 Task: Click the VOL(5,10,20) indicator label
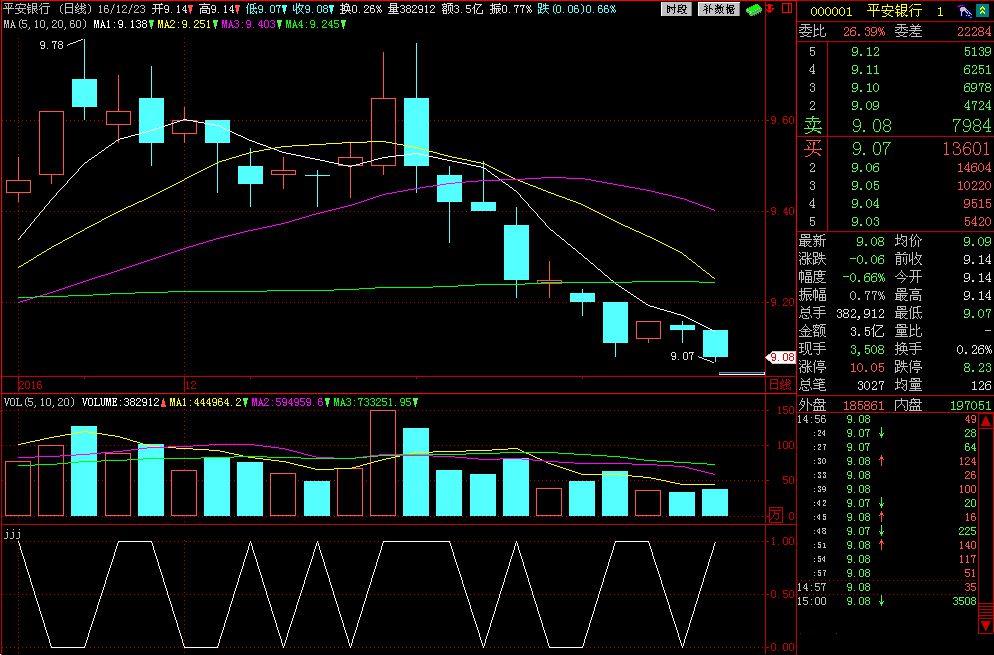(x=38, y=402)
